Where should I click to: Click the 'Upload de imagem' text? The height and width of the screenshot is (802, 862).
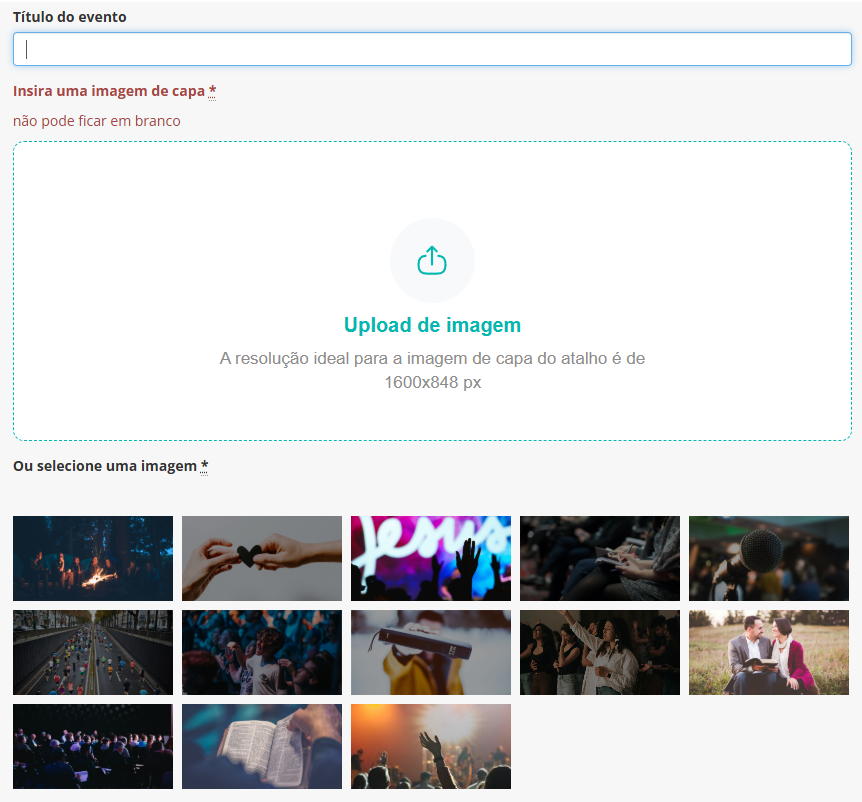pyautogui.click(x=432, y=325)
